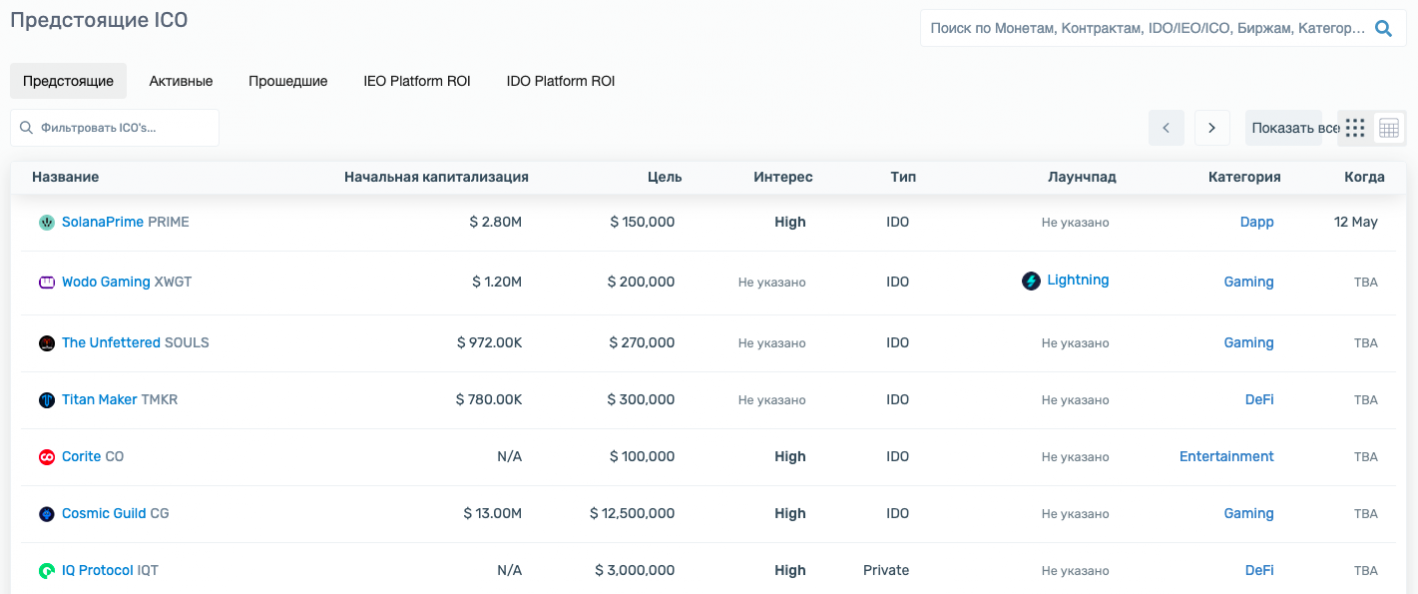Image resolution: width=1418 pixels, height=594 pixels.
Task: Sort by Категория column header
Action: pos(1244,177)
